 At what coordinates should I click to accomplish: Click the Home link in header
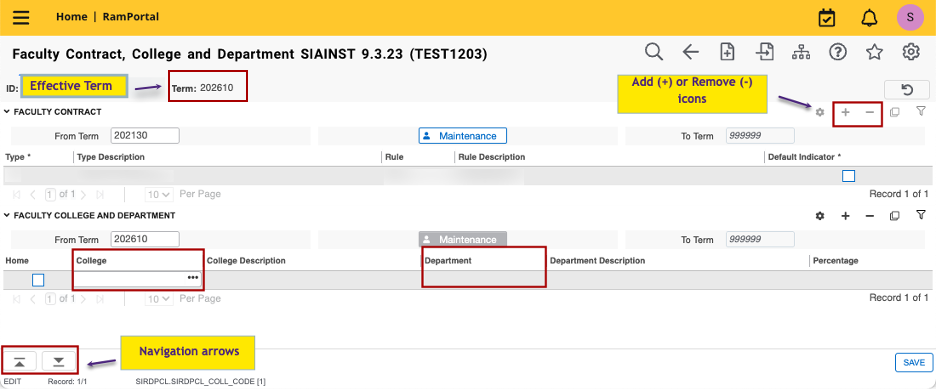tap(72, 17)
